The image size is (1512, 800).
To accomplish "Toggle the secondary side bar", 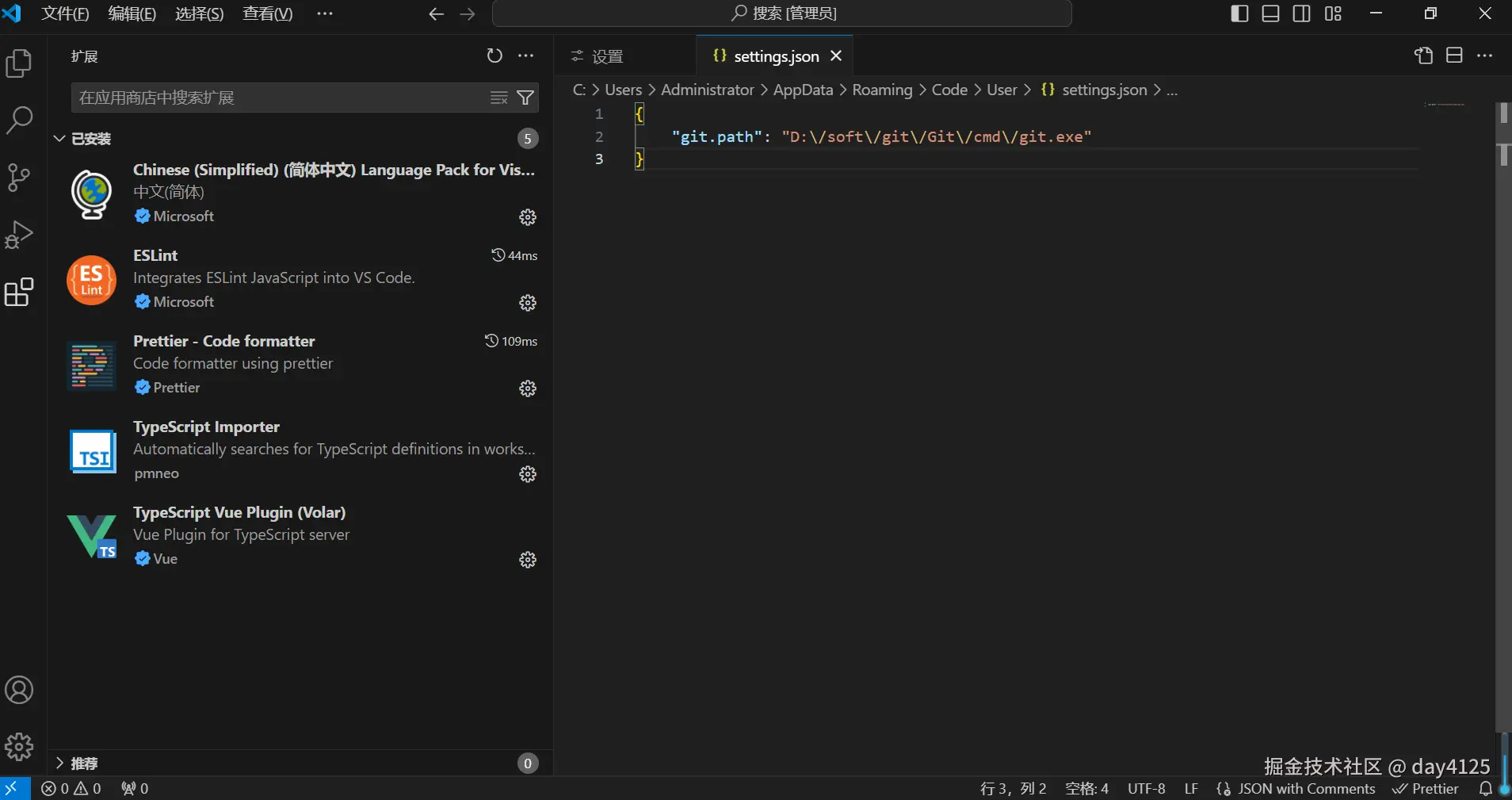I will coord(1301,13).
